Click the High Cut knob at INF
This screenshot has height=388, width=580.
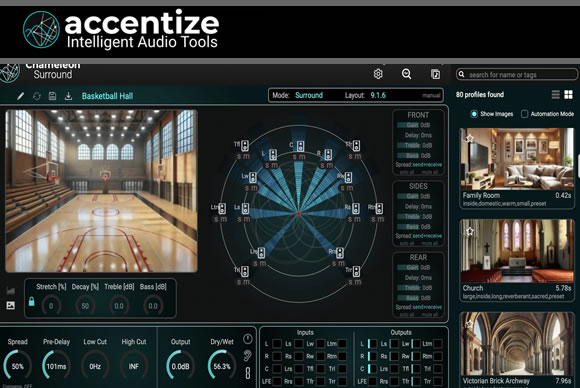134,365
